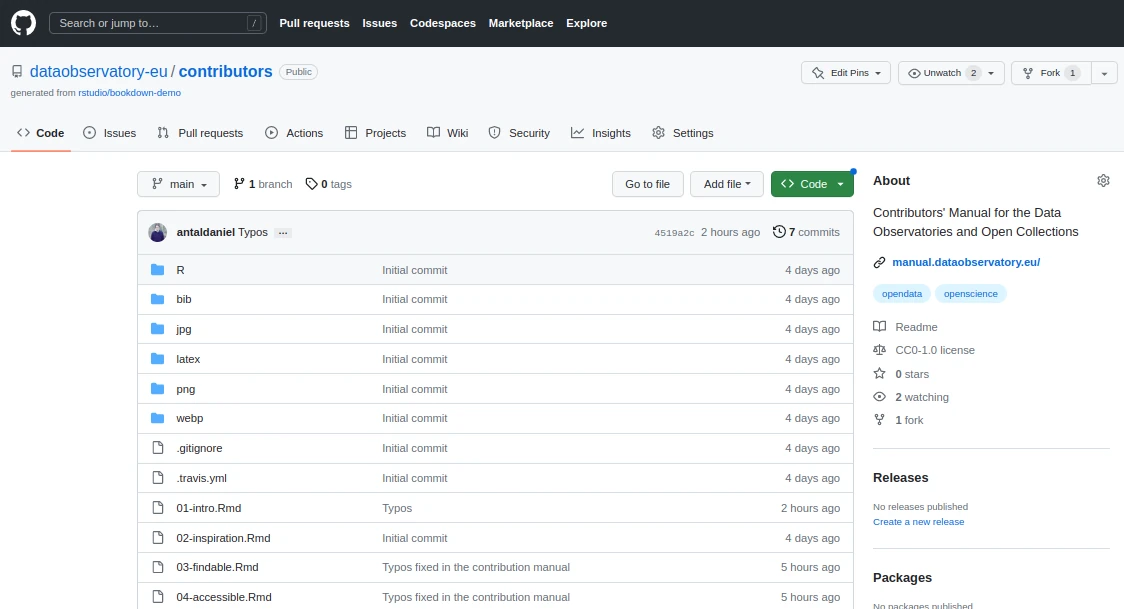Open the webp folder
1124x609 pixels.
click(189, 418)
